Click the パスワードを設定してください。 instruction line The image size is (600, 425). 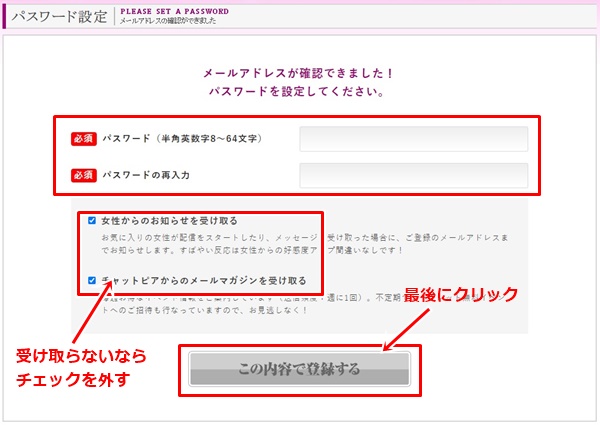(299, 92)
